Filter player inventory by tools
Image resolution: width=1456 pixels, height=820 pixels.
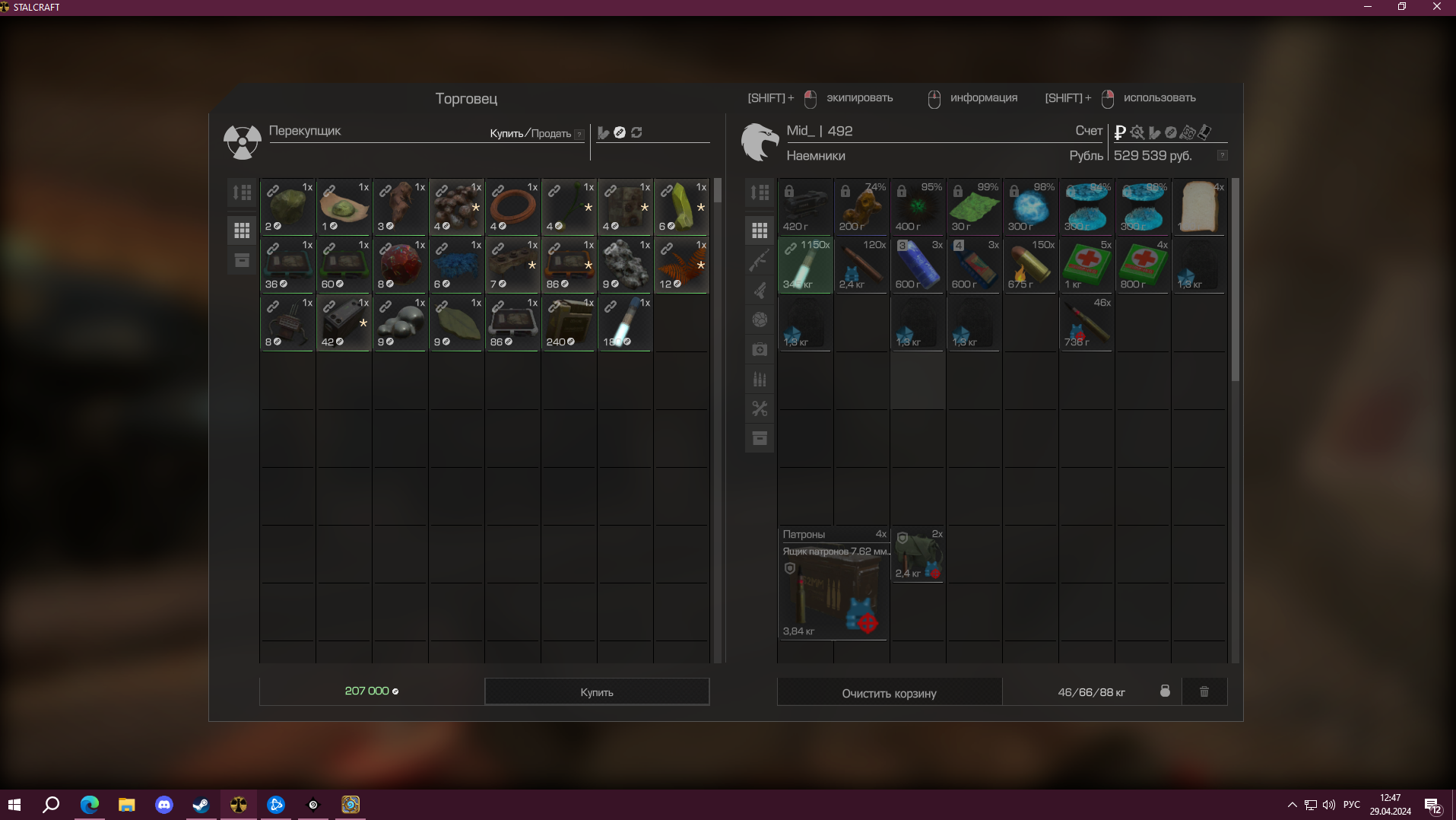[760, 408]
